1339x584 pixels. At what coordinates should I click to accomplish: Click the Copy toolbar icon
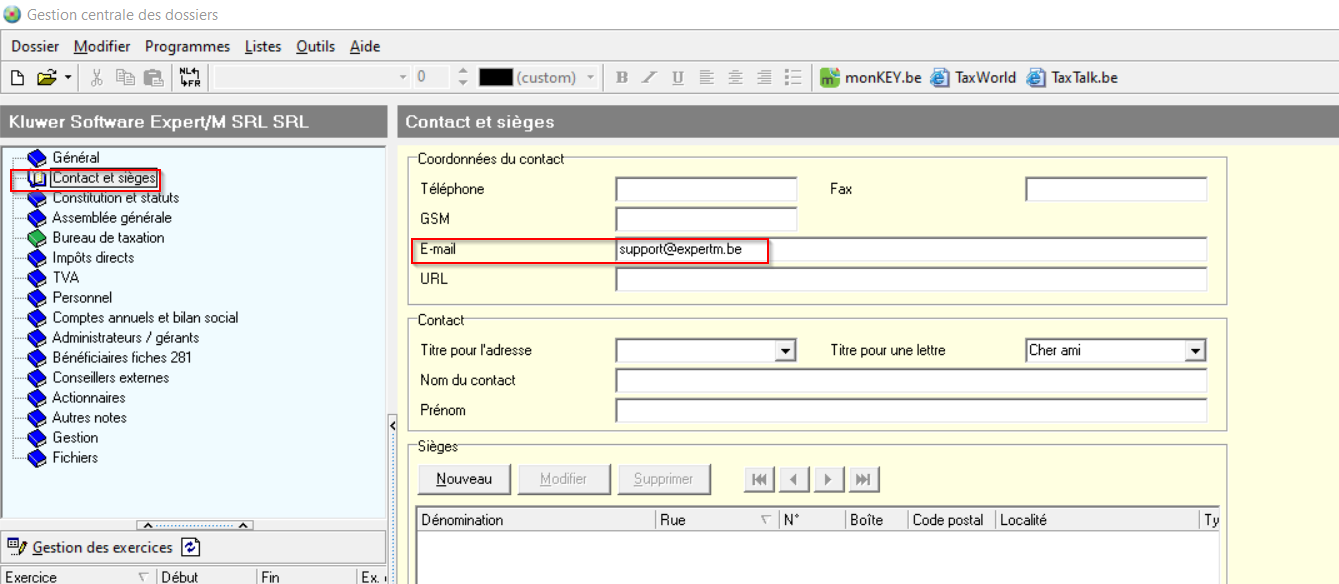pos(125,77)
